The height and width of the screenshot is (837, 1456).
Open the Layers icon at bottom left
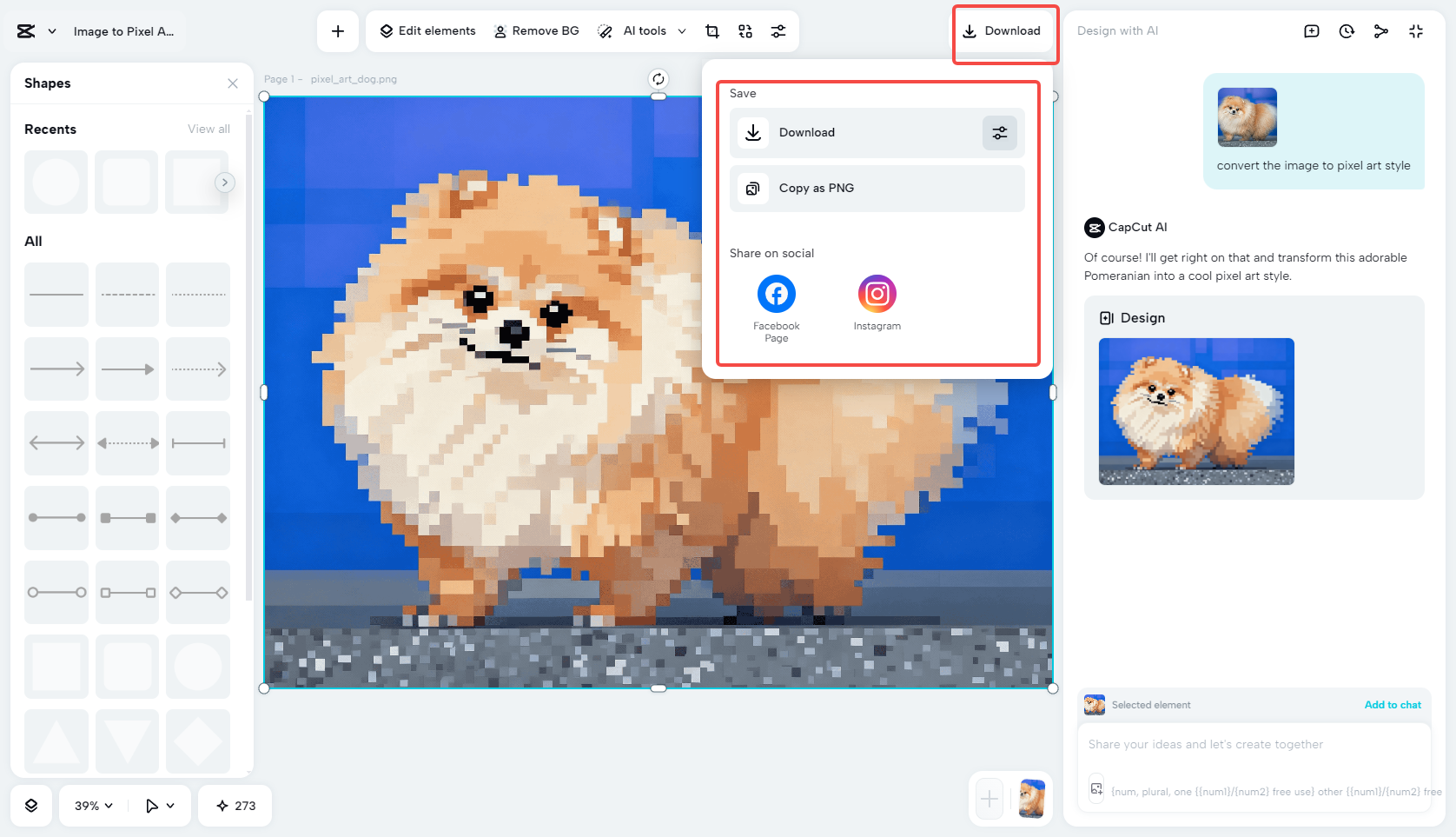(x=31, y=806)
